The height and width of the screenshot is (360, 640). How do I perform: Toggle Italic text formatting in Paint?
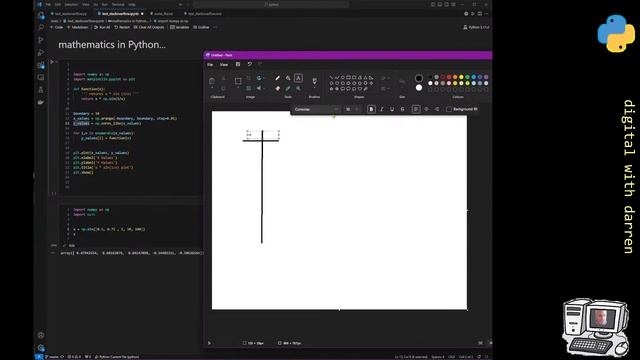(382, 109)
